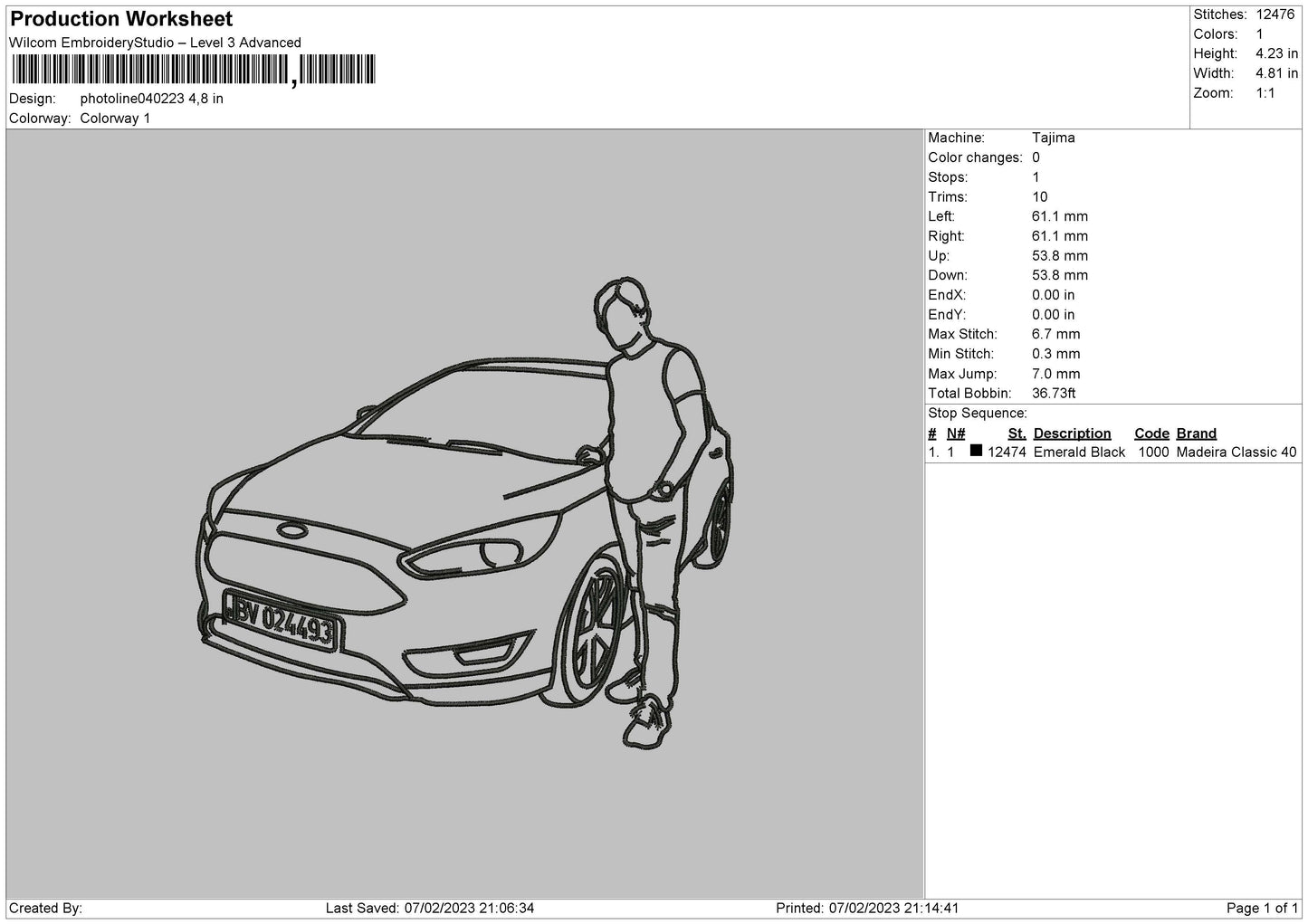Select brand 'Madeira Classic 40'
This screenshot has width=1308, height=924.
[1236, 452]
